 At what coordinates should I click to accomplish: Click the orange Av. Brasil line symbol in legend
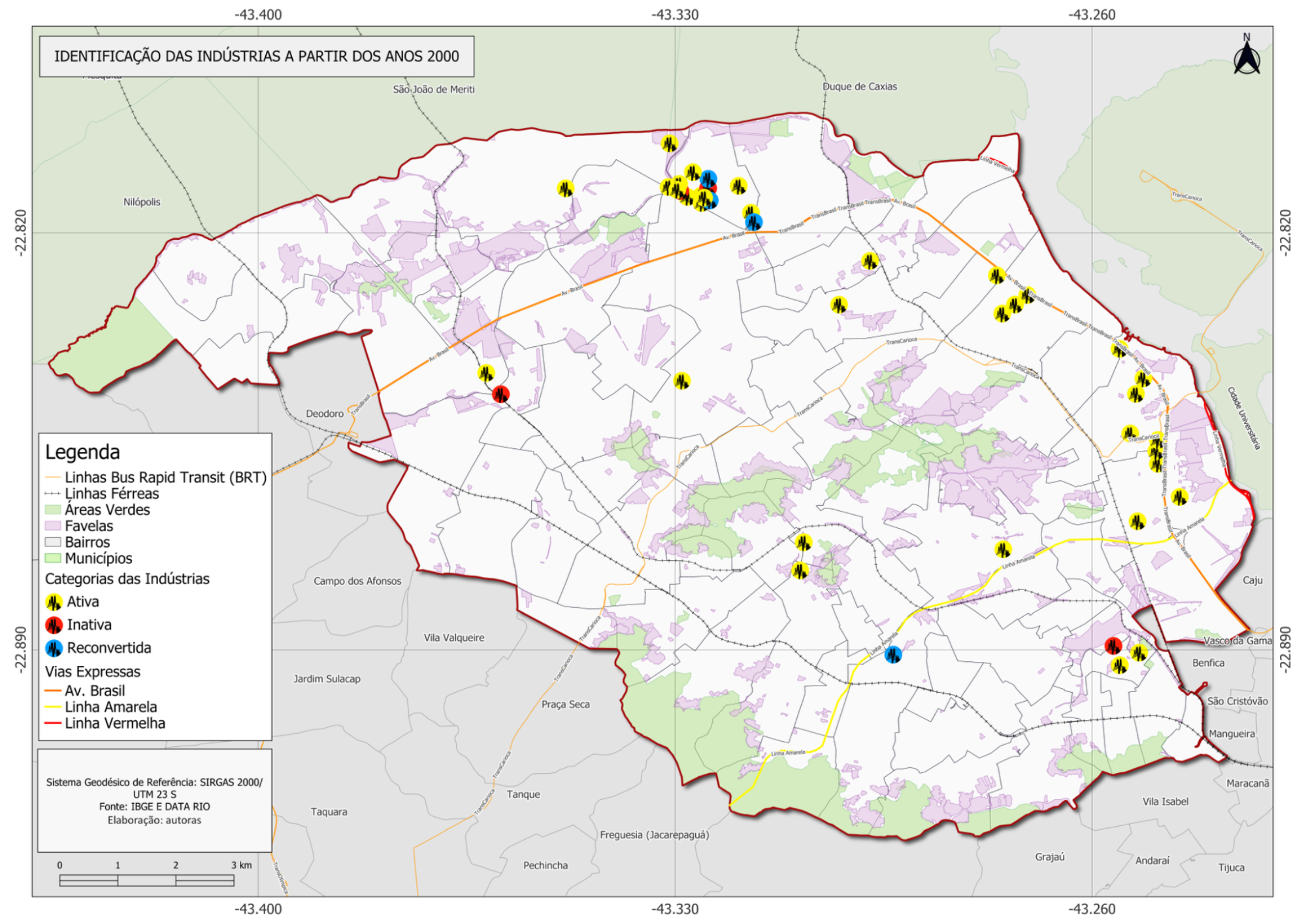(53, 691)
